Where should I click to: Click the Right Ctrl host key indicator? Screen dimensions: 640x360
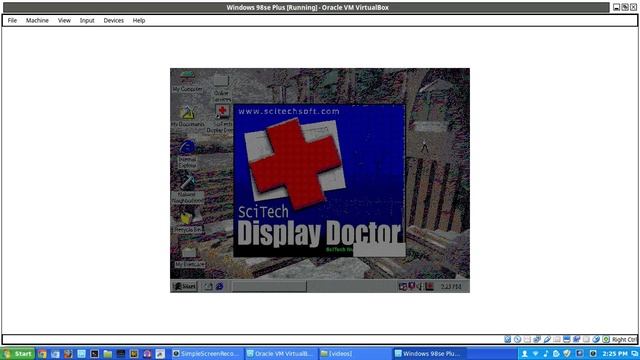624,340
